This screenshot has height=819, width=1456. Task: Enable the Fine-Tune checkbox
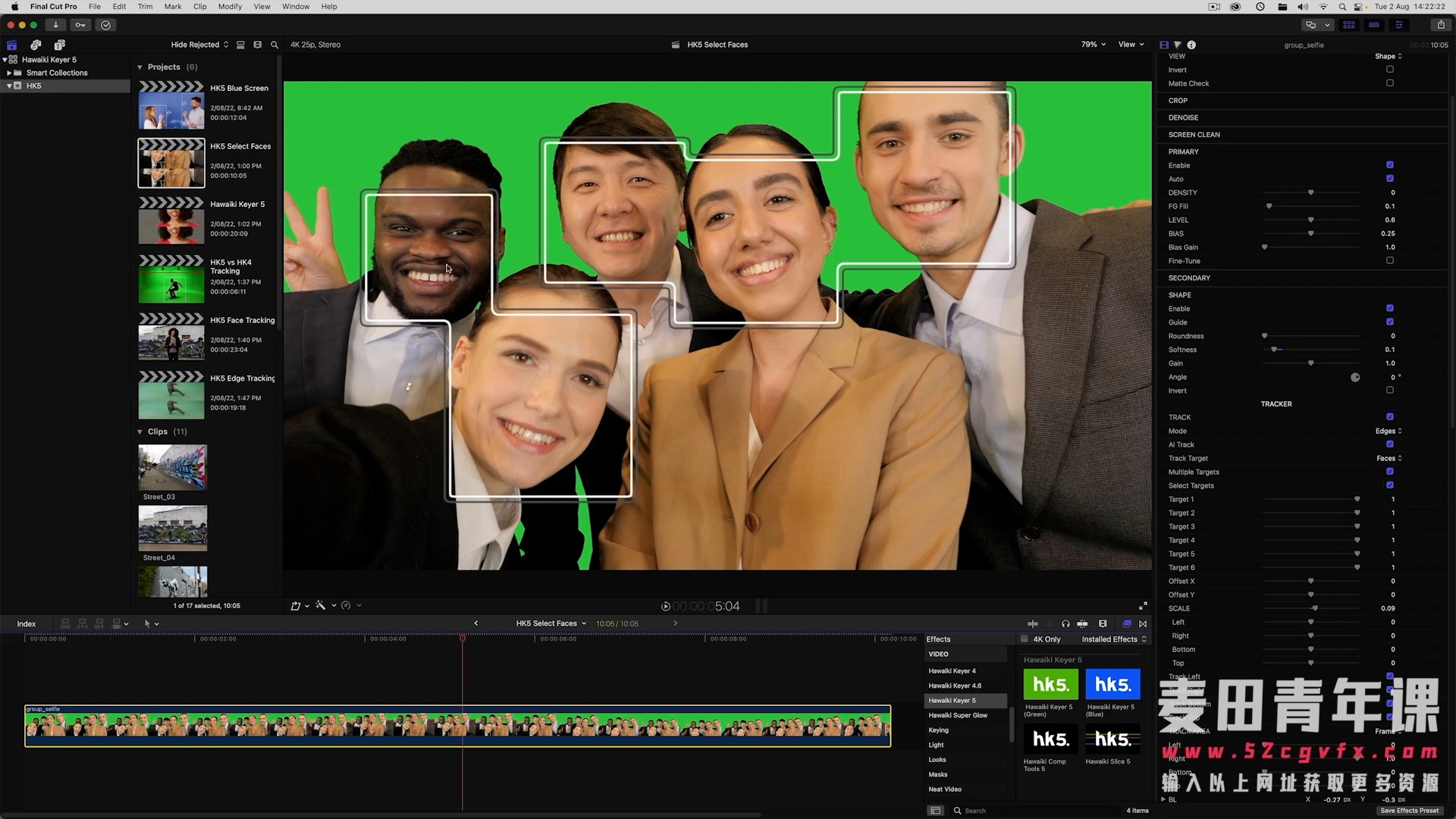(1390, 260)
